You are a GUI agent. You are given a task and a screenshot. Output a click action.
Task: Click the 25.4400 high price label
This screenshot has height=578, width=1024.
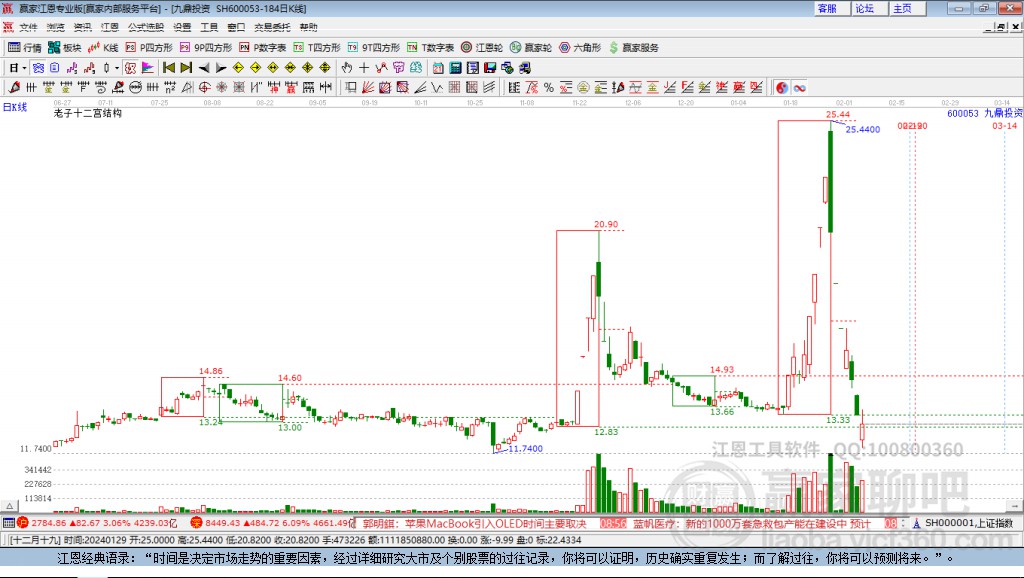point(863,129)
